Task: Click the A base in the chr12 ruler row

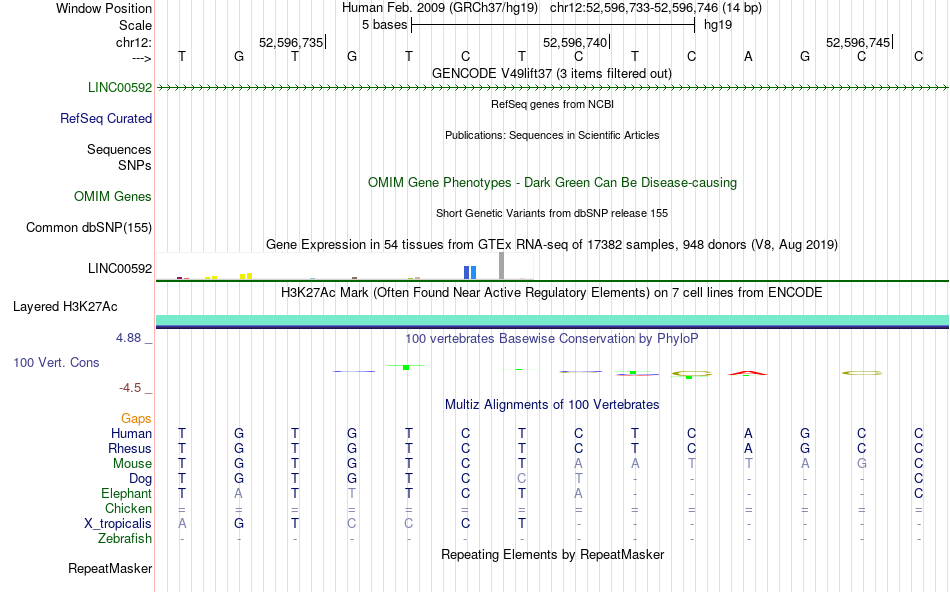Action: (x=748, y=56)
